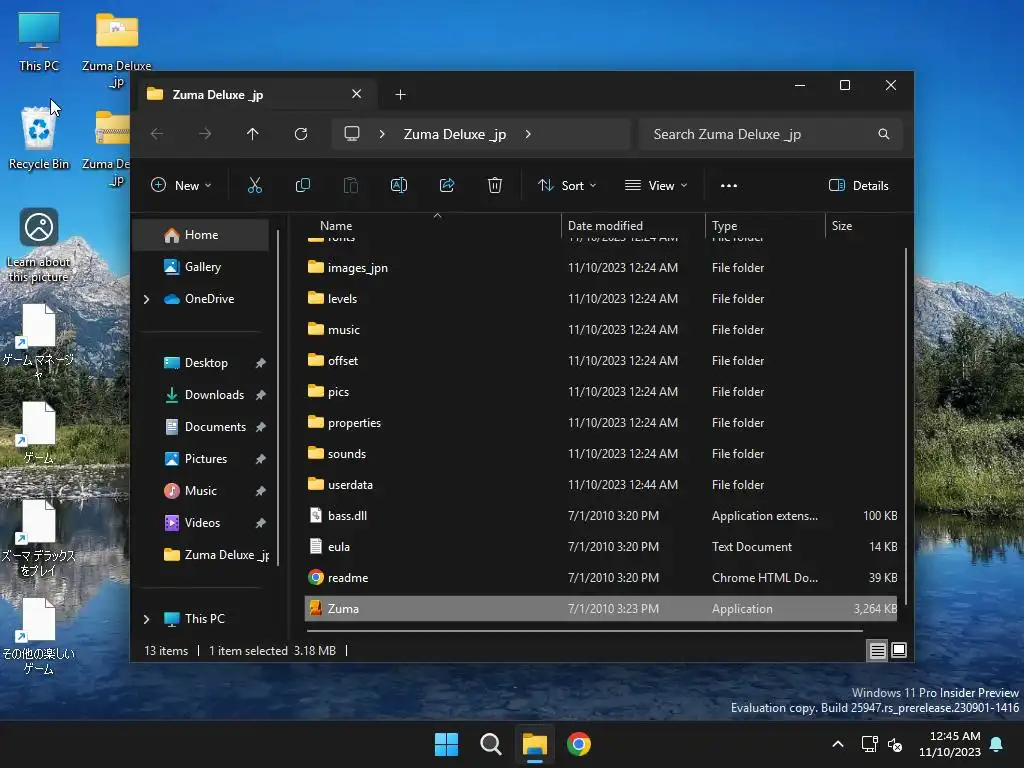Open notifications bell in taskbar
The width and height of the screenshot is (1024, 768).
997,744
